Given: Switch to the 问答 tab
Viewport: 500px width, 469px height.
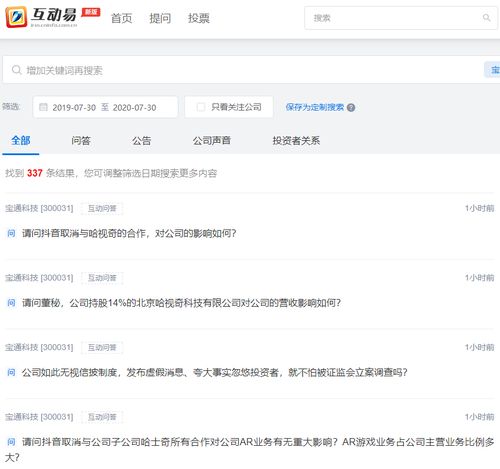Looking at the screenshot, I should point(81,141).
